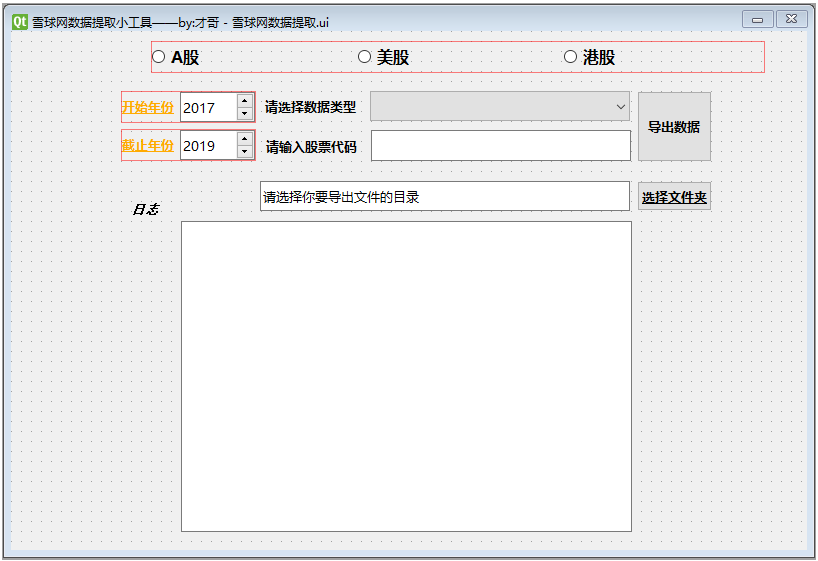Click the 日志 label
Viewport: 818px width, 561px height.
(x=146, y=209)
